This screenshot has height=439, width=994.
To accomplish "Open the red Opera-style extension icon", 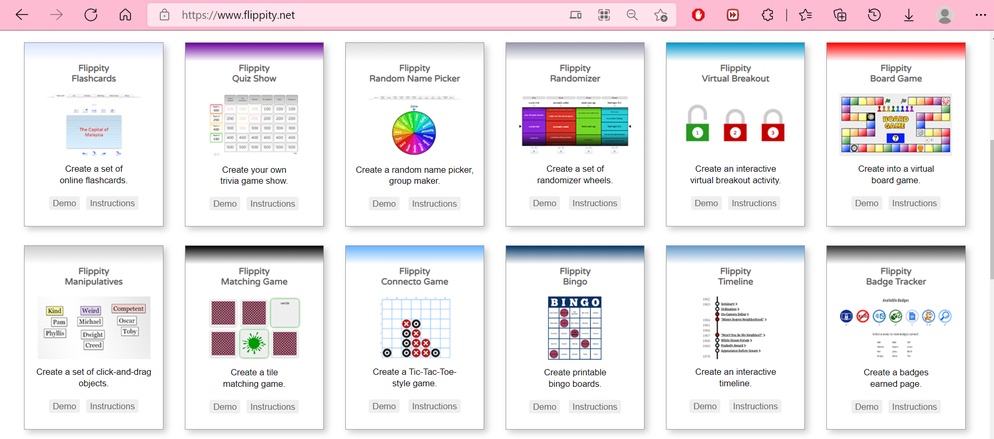I will pyautogui.click(x=699, y=15).
